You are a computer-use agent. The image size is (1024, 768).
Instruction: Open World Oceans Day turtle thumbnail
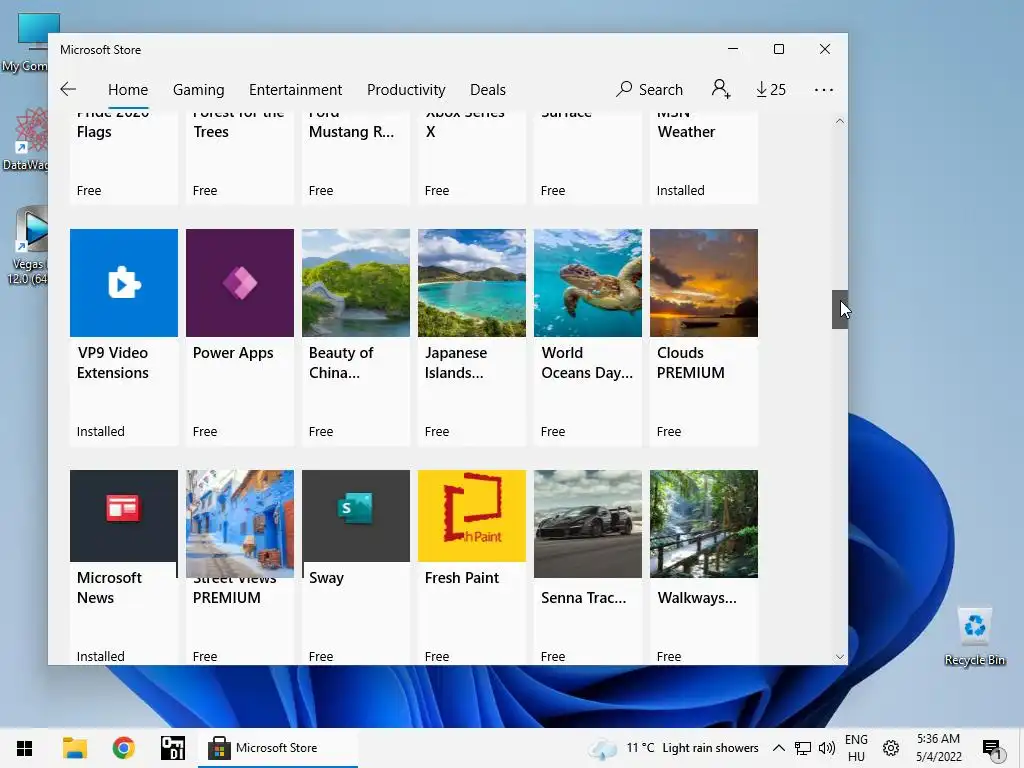pos(588,283)
